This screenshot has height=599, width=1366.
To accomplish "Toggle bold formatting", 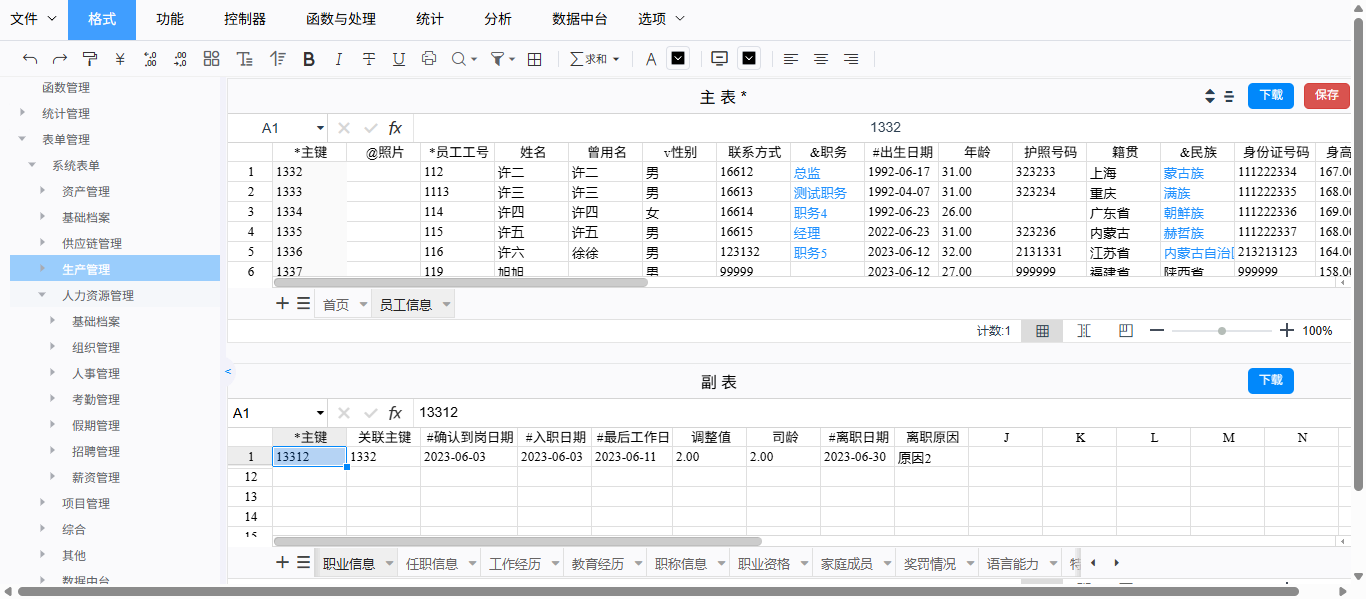I will 309,59.
